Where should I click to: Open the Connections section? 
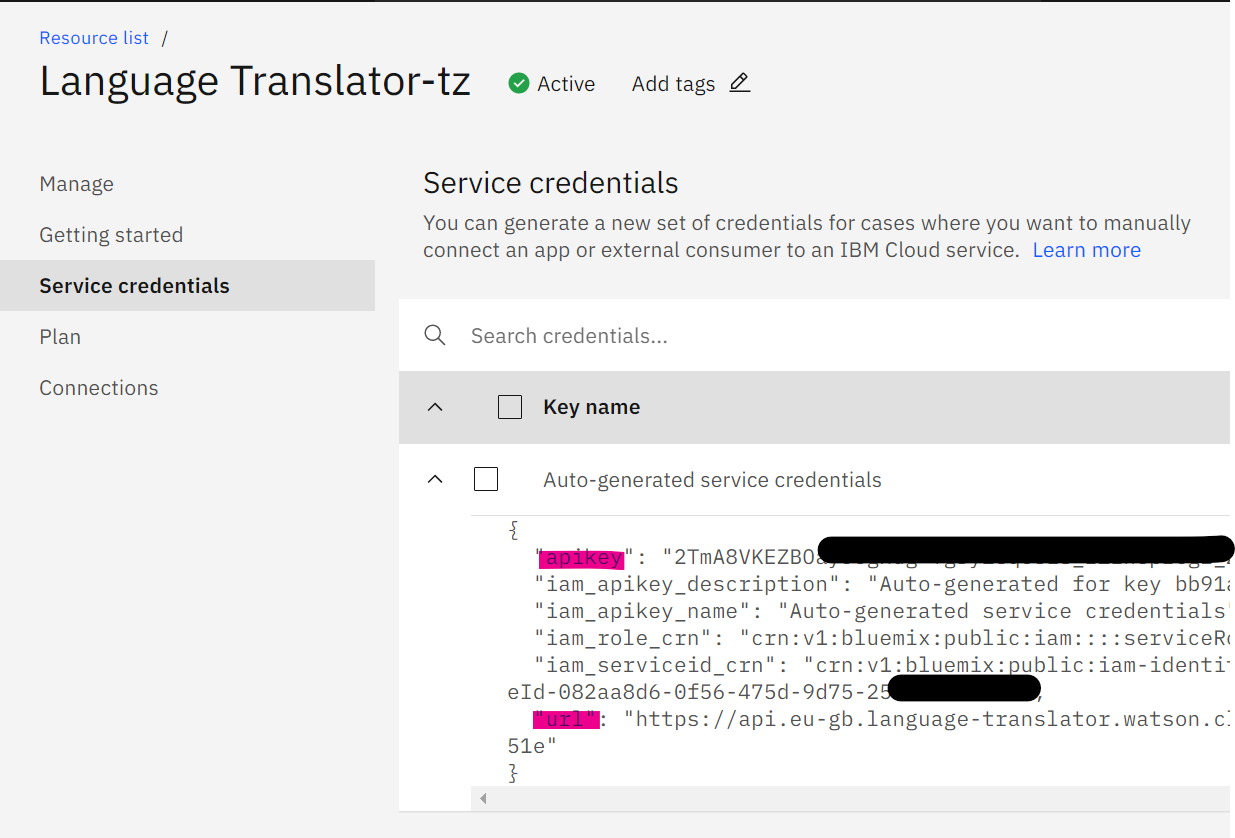tap(99, 388)
